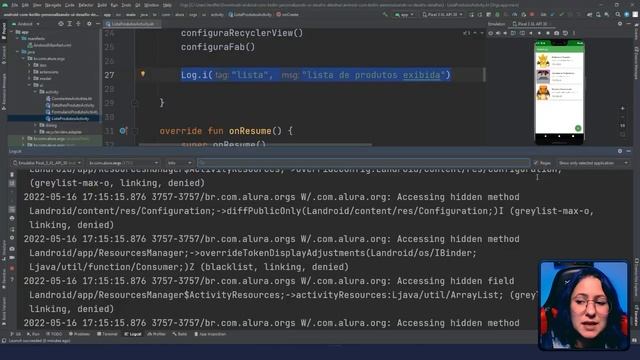This screenshot has height=360, width=640.
Task: Open the Window menu
Action: [x=151, y=5]
